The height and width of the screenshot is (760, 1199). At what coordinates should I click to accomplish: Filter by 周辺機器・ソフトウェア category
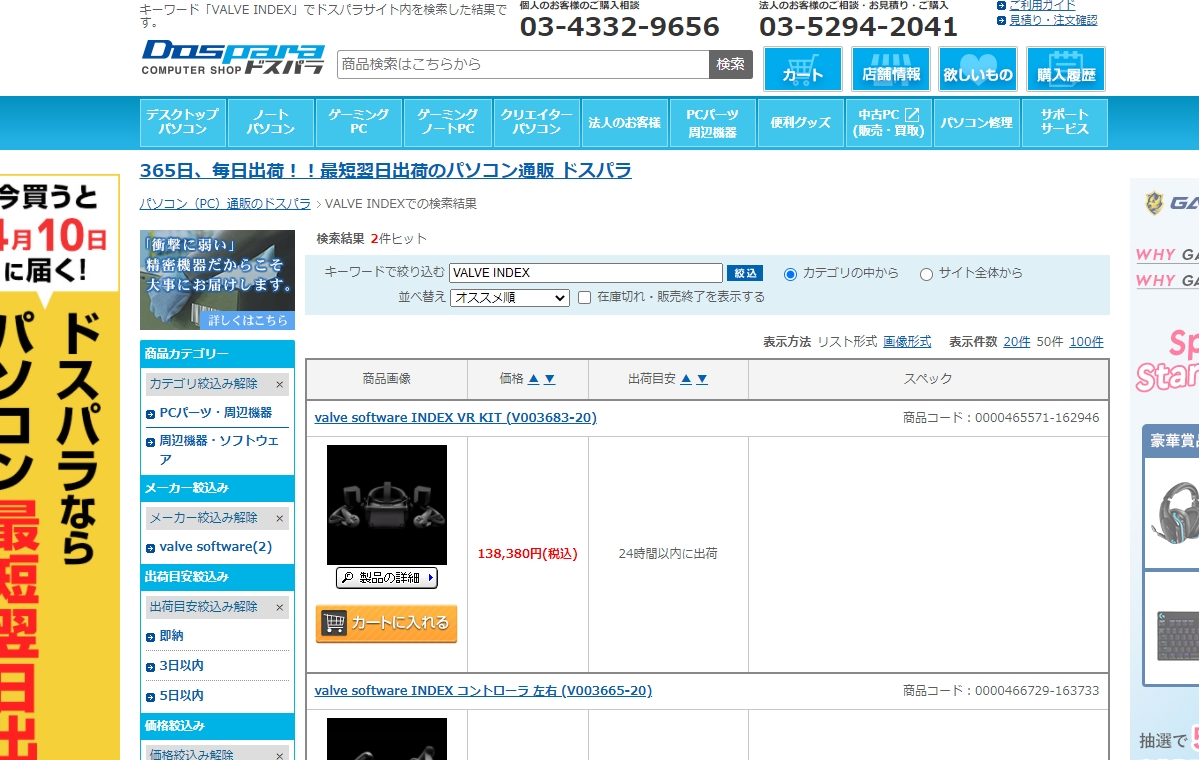pos(219,450)
